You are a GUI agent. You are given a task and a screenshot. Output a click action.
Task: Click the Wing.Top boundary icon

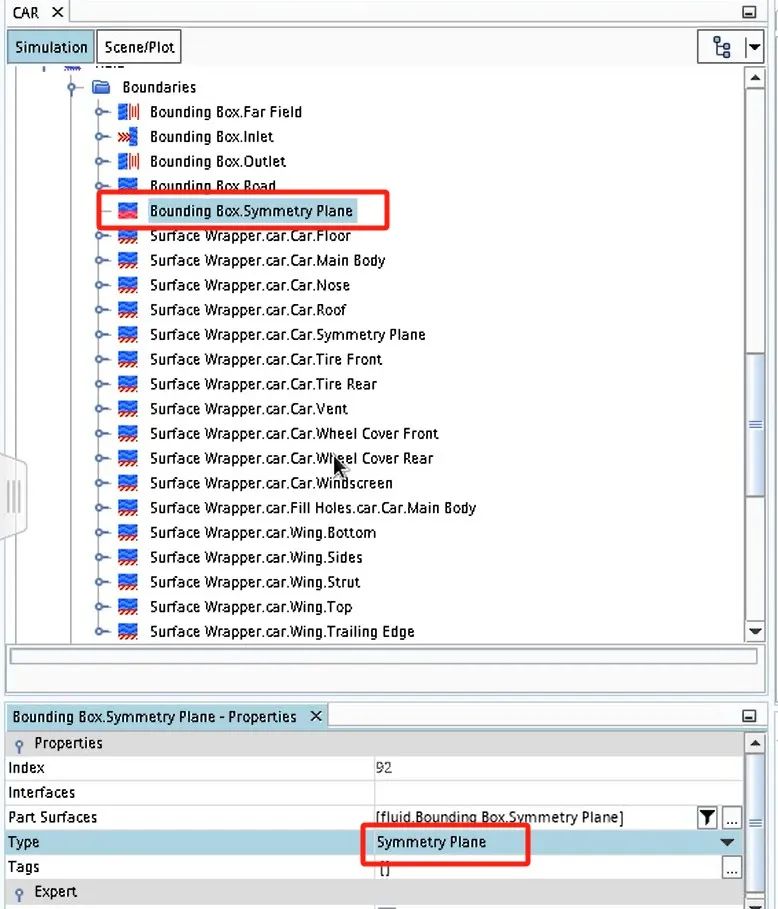128,607
